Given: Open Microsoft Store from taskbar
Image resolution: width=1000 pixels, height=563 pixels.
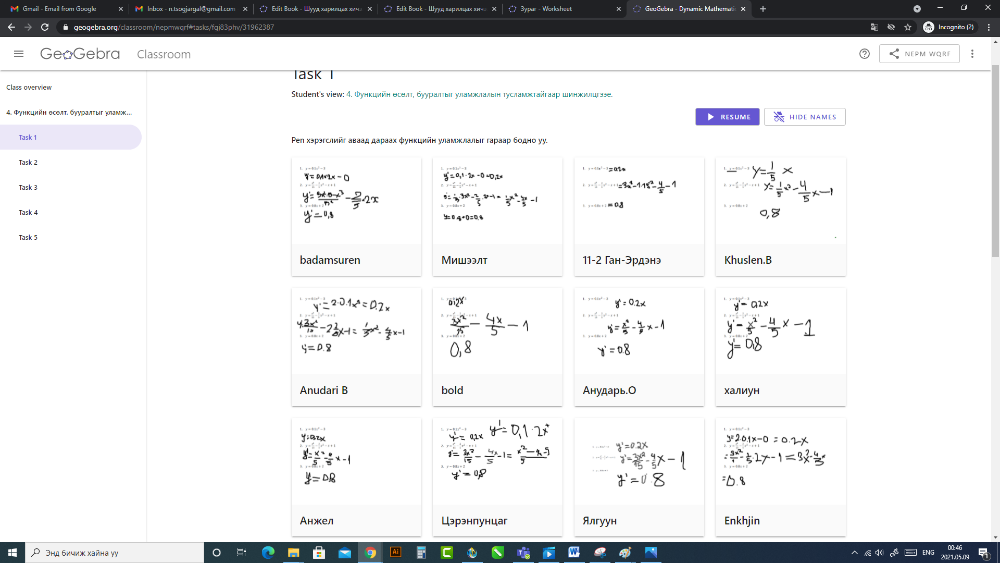Looking at the screenshot, I should pos(319,552).
